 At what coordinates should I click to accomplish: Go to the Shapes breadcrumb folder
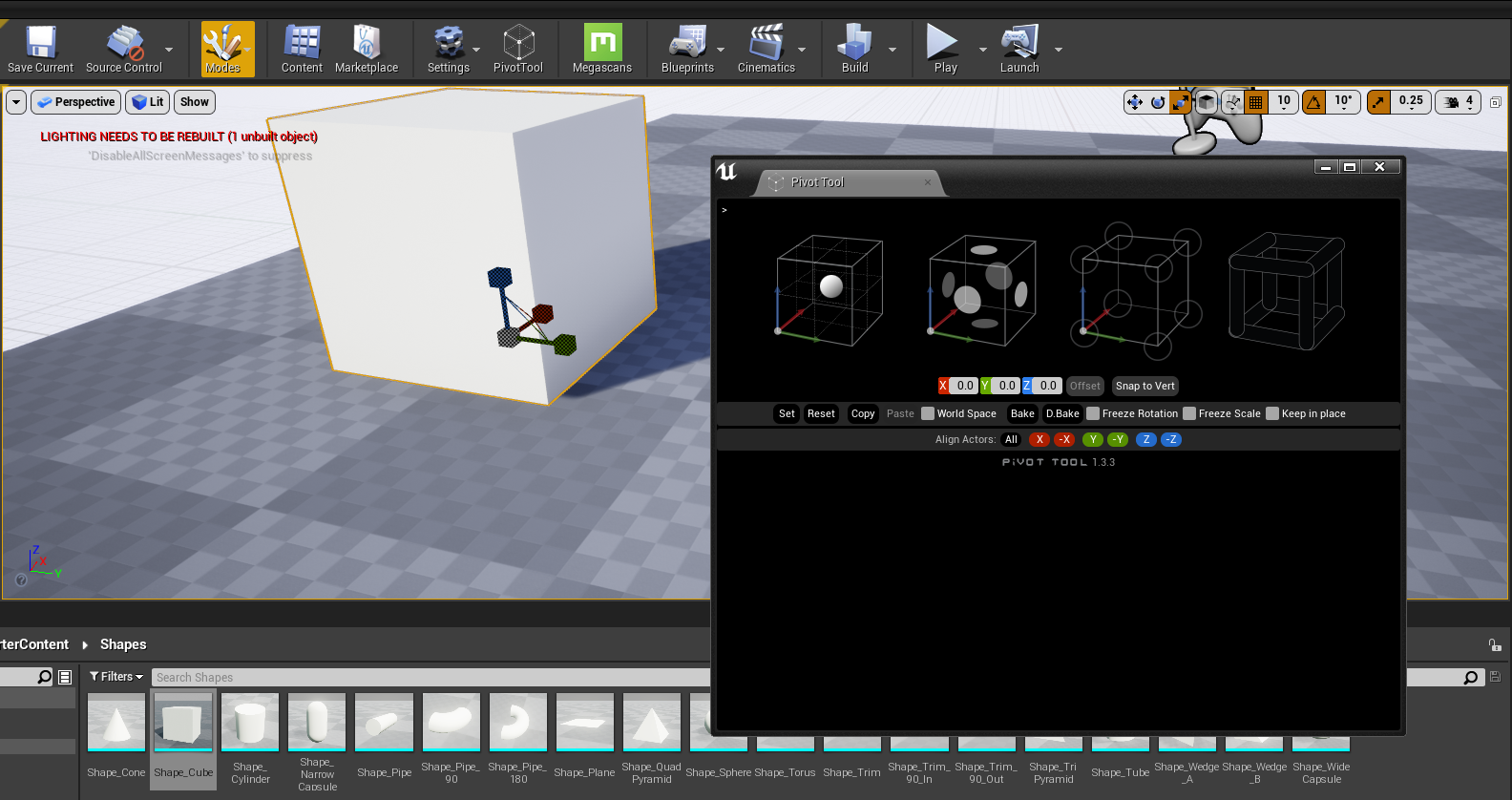pos(123,644)
